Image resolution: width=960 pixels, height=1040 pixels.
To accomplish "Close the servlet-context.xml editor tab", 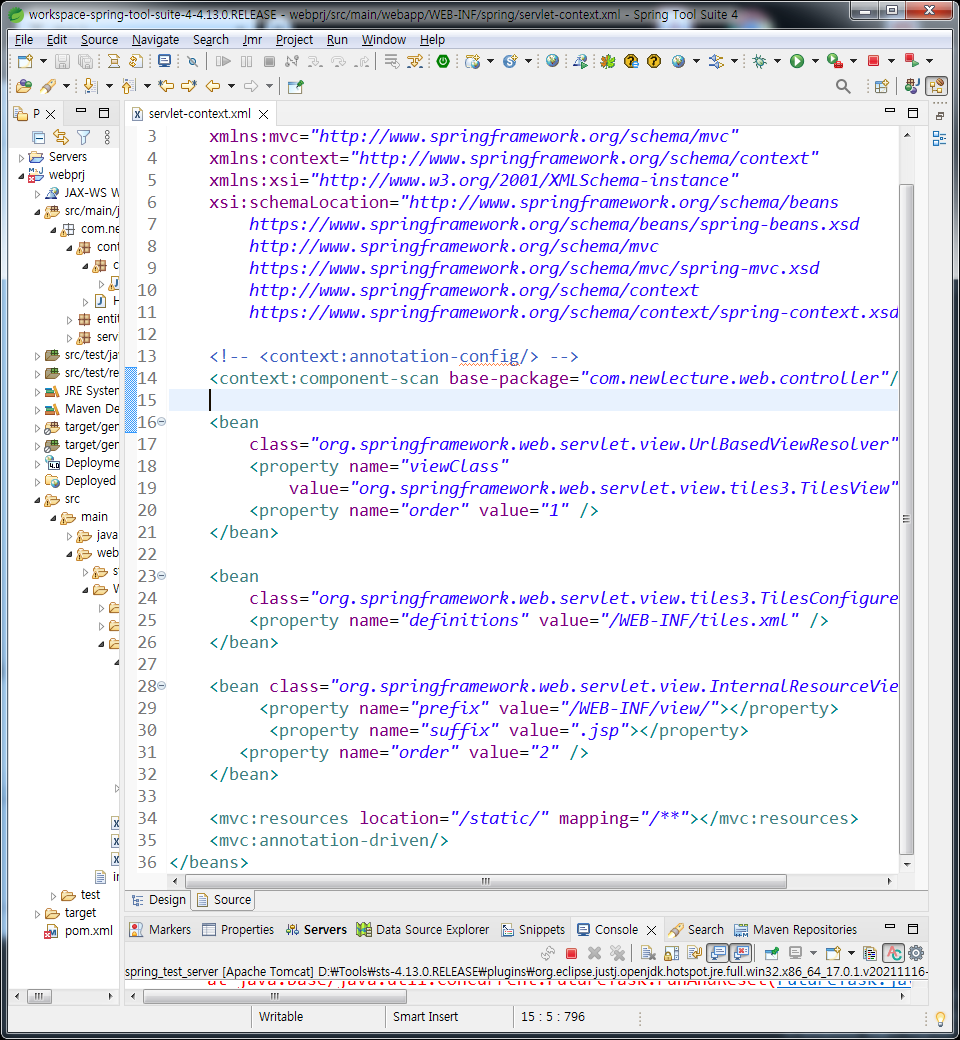I will pos(263,114).
